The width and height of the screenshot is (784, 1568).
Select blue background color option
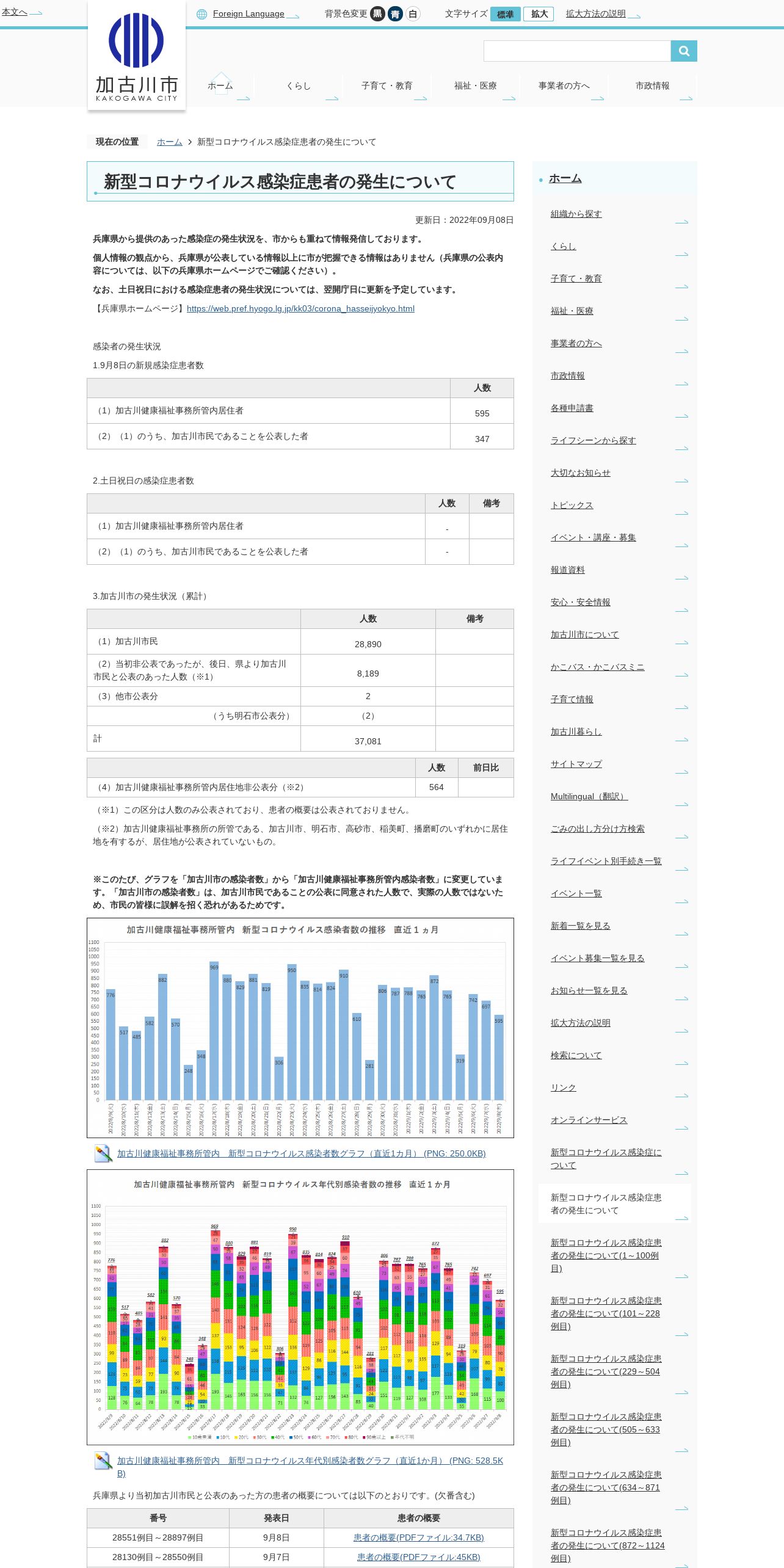tap(395, 13)
